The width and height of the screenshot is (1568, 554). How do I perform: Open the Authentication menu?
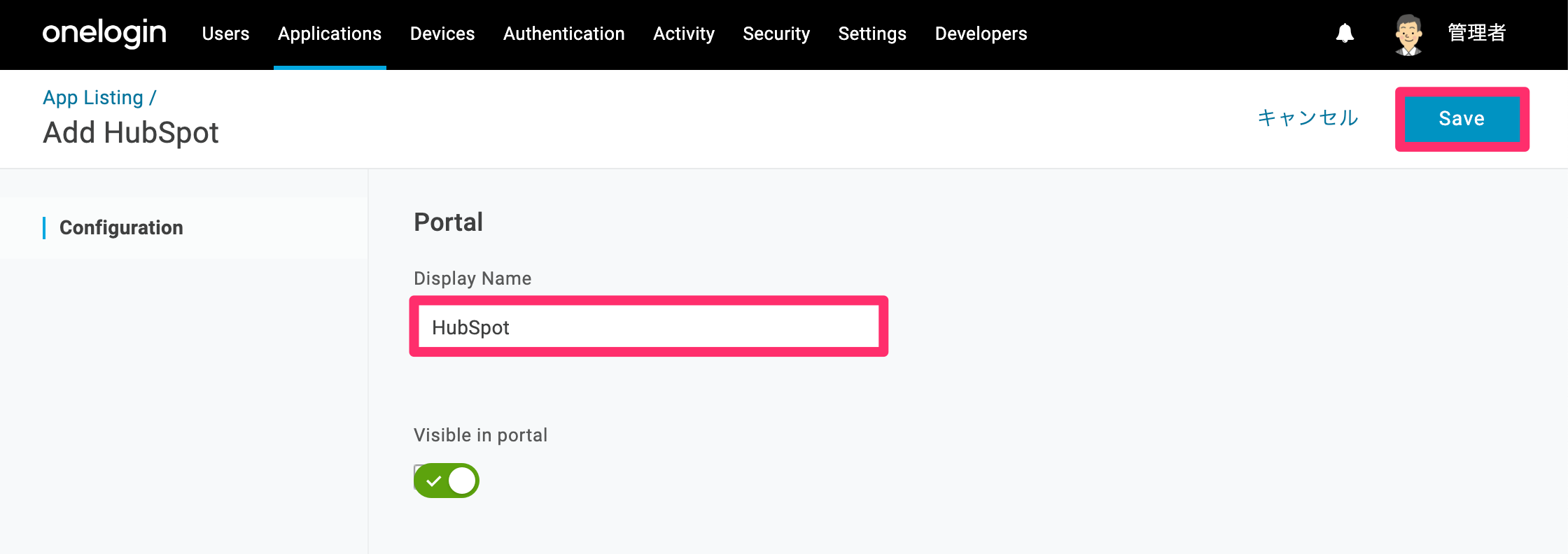coord(563,34)
